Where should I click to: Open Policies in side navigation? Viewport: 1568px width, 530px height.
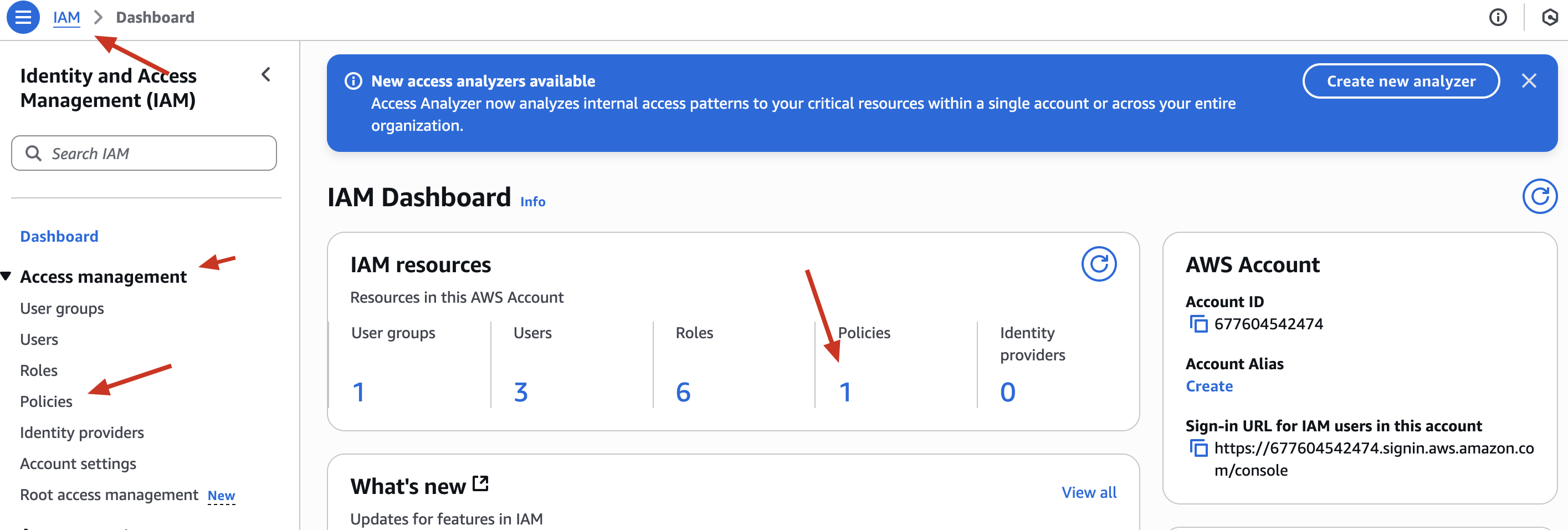[46, 401]
